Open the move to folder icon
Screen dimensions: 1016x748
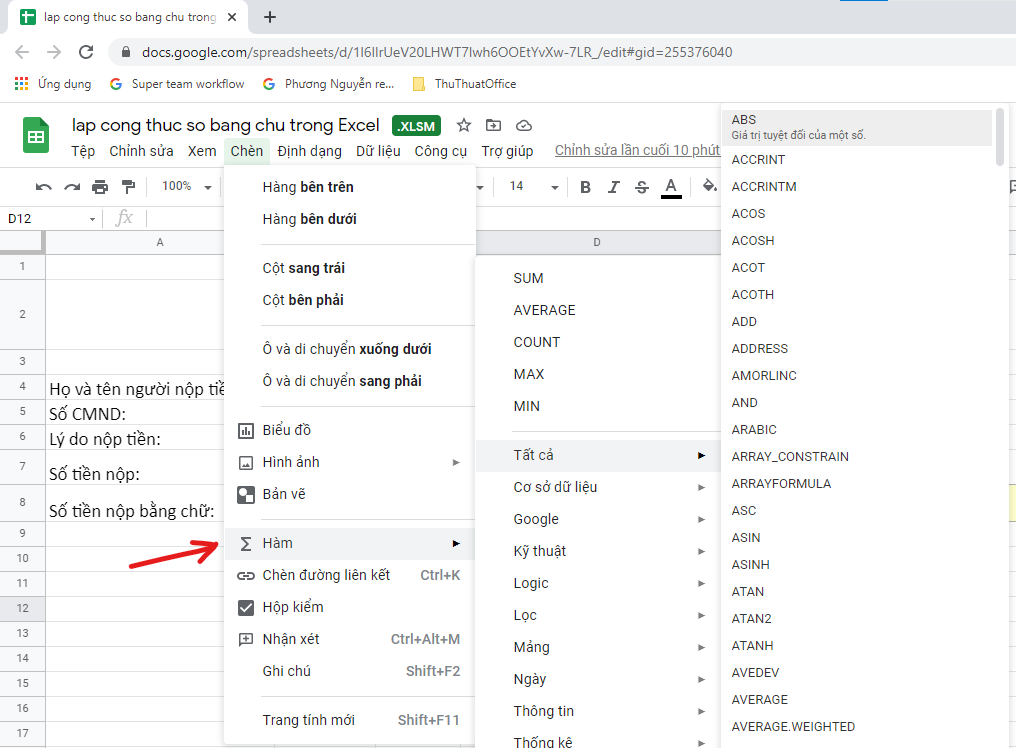click(x=492, y=126)
